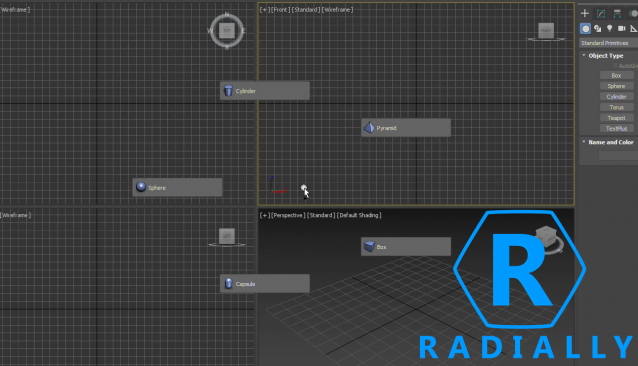Click the Front viewport ViewCube
The width and height of the screenshot is (638, 366).
[x=546, y=30]
